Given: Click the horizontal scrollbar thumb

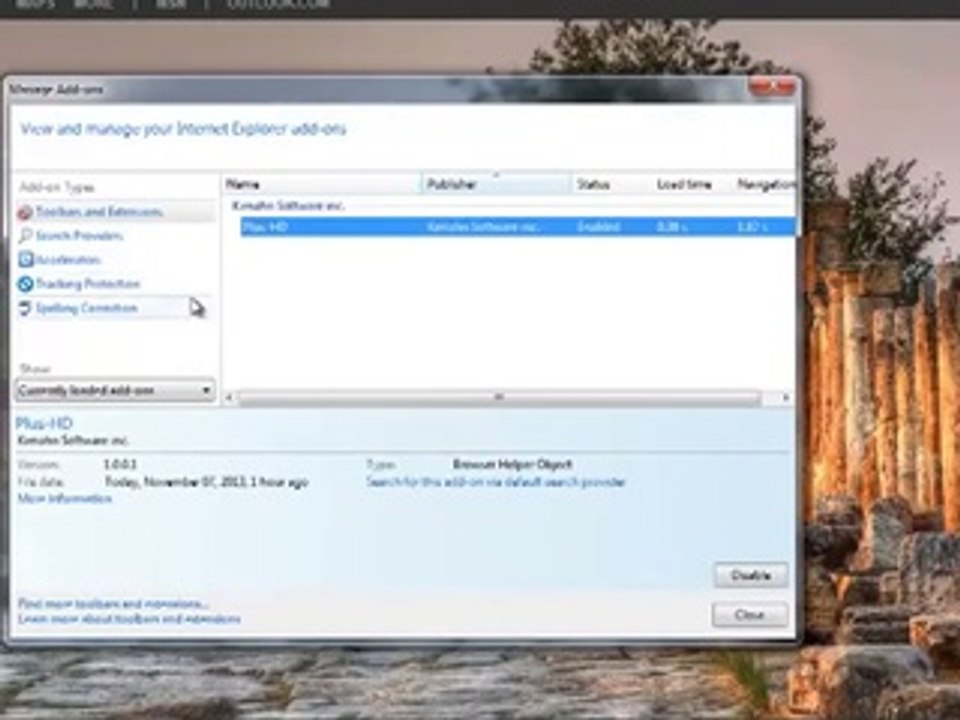Looking at the screenshot, I should [x=499, y=397].
